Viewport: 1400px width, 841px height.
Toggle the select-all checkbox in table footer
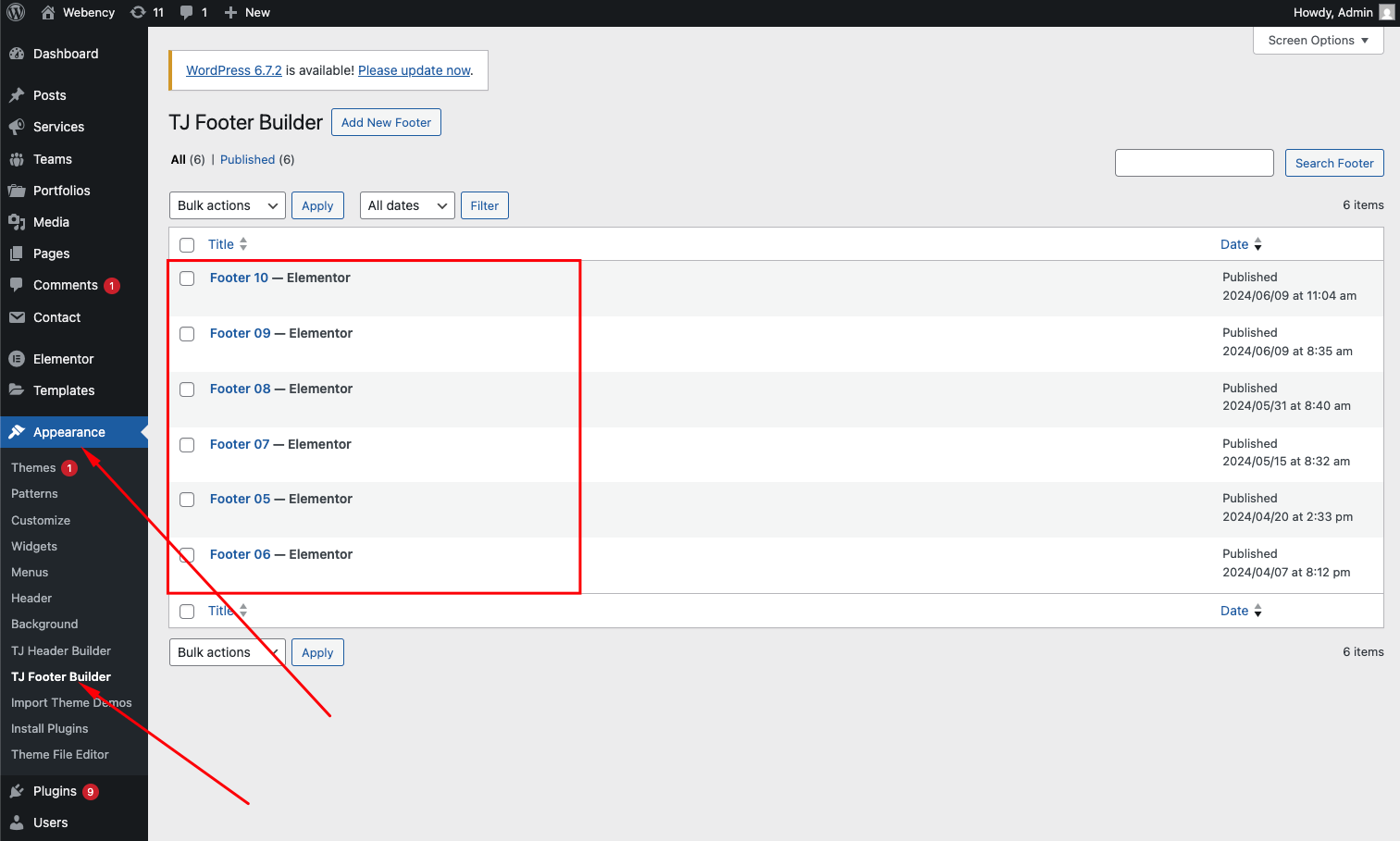click(x=187, y=612)
